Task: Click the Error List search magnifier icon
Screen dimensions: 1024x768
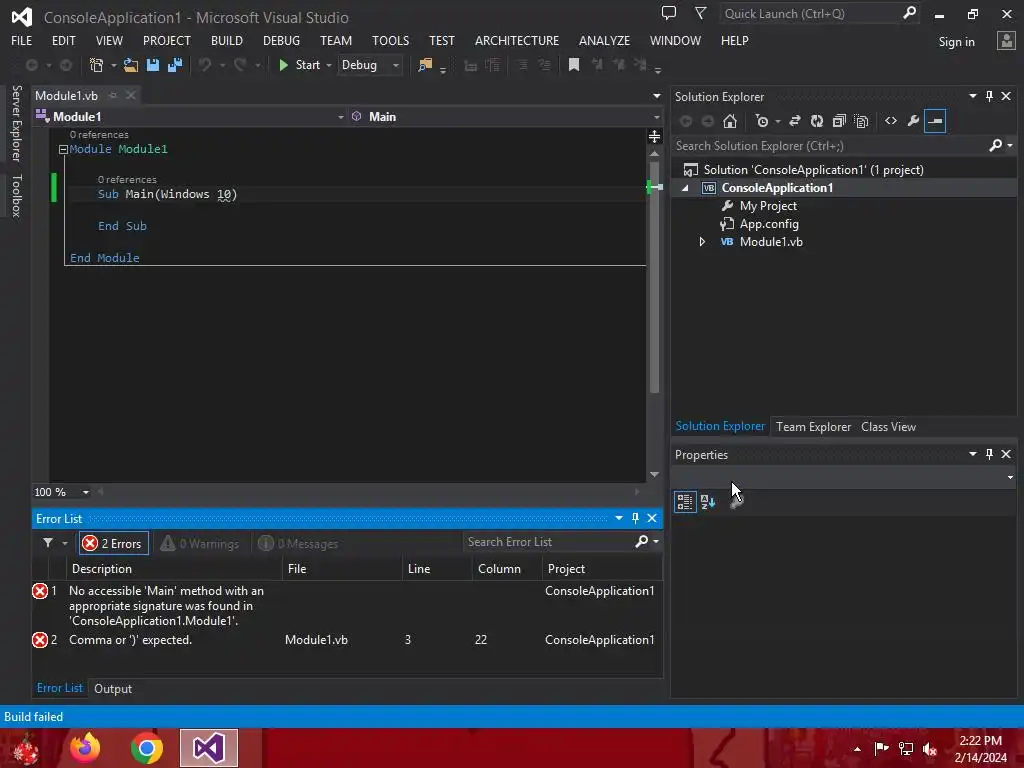Action: point(641,541)
